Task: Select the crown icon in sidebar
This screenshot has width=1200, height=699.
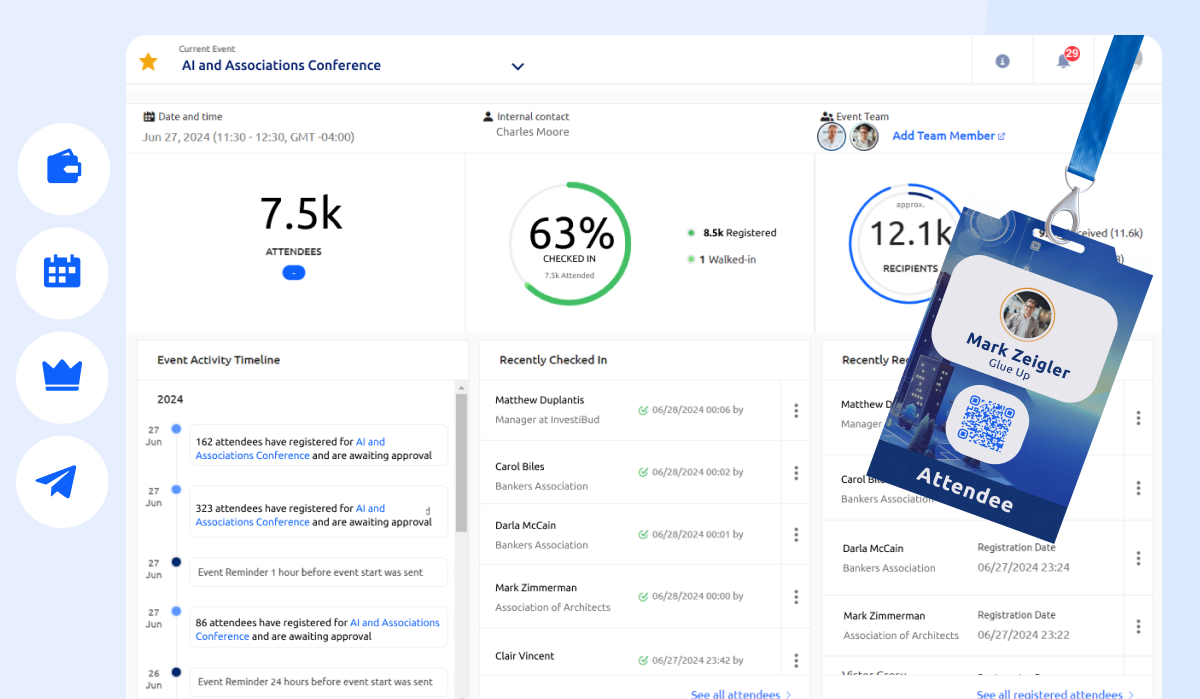Action: tap(63, 376)
